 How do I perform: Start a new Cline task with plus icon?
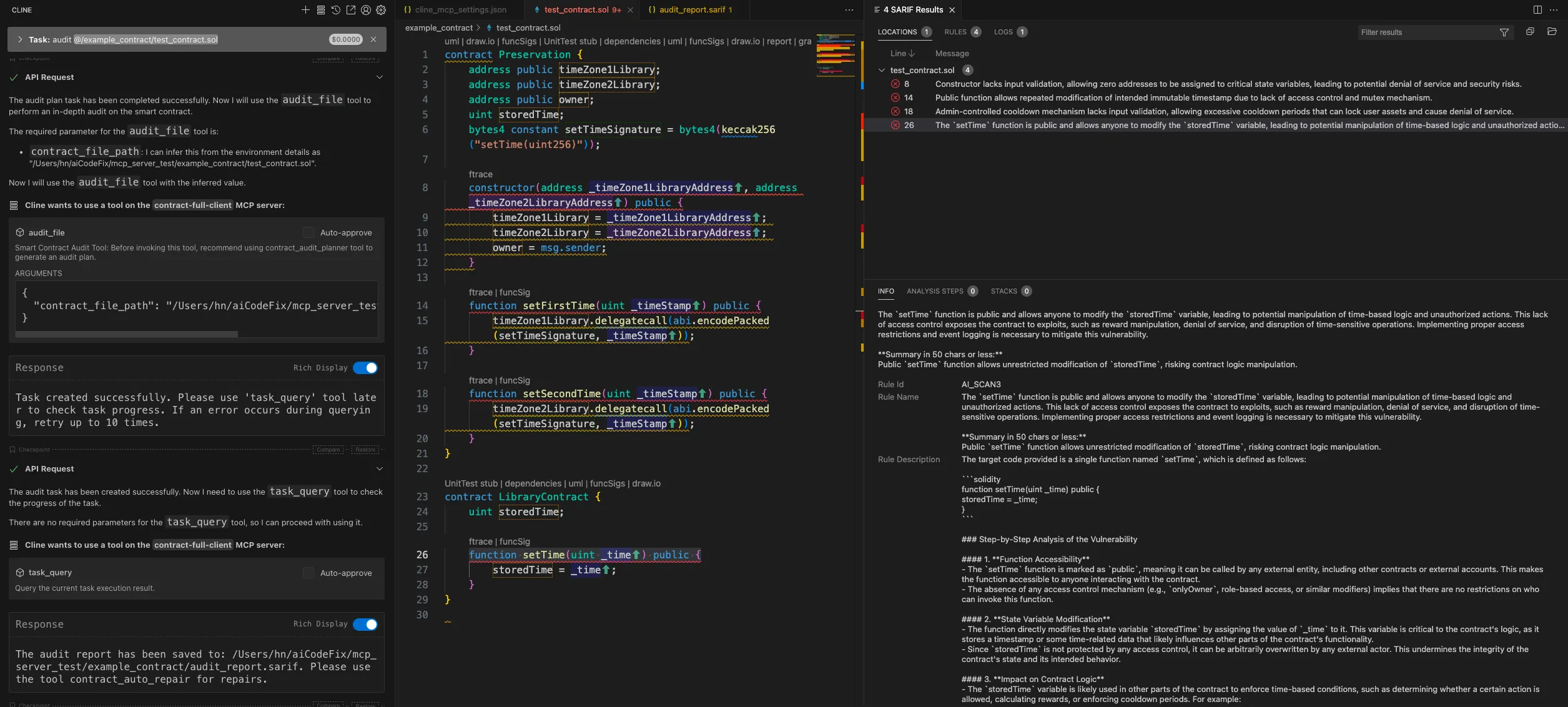pos(305,10)
